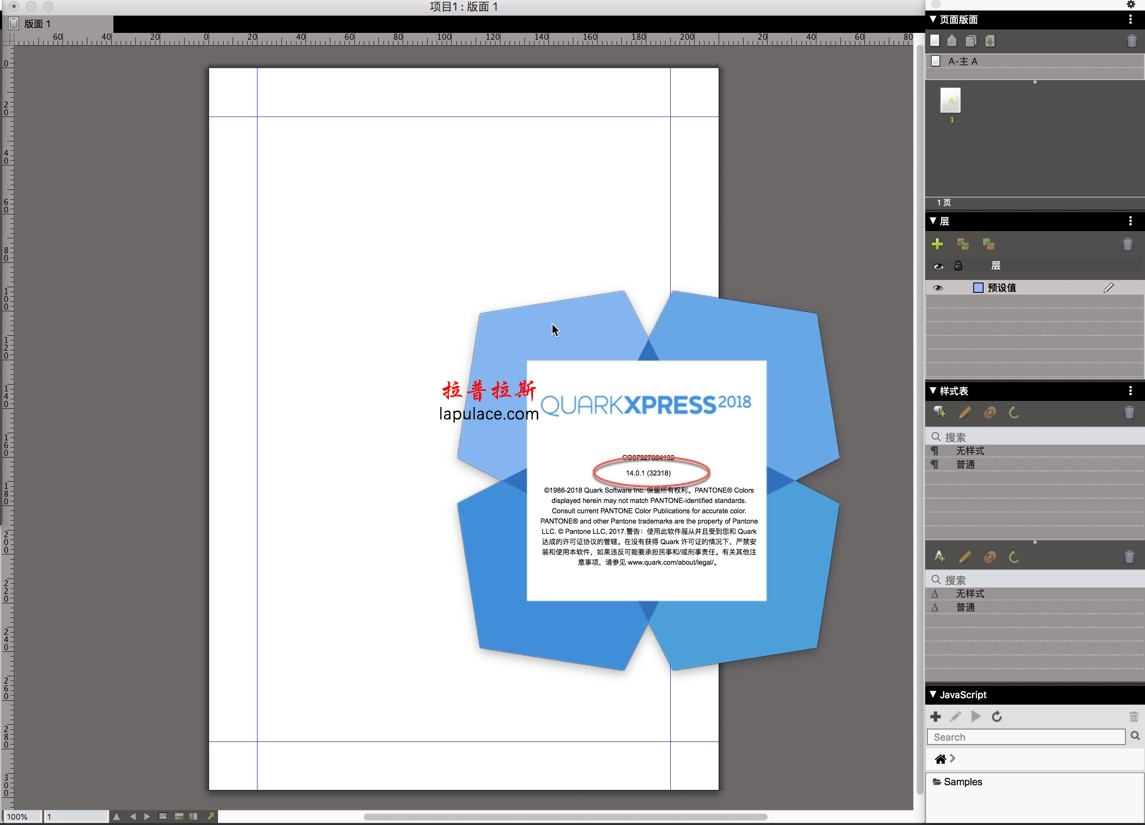Viewport: 1145px width, 825px height.
Task: Select 普通 character style
Action: pos(1035,607)
